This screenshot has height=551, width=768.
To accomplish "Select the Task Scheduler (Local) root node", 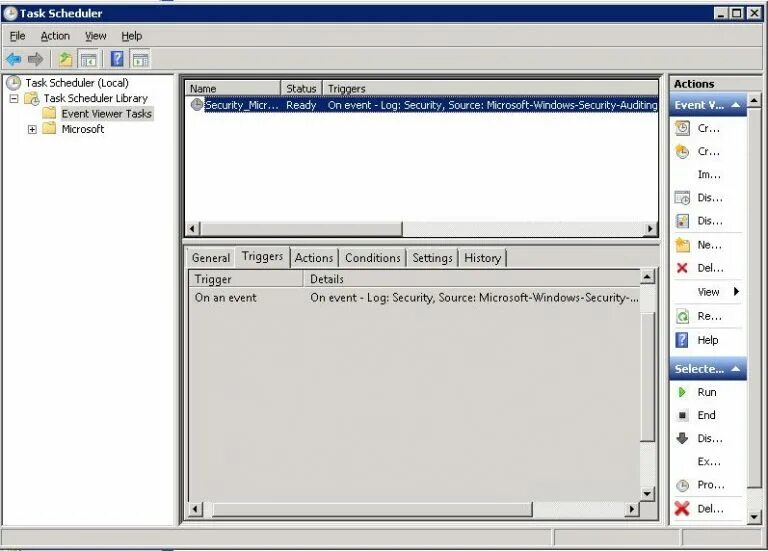I will coord(77,83).
